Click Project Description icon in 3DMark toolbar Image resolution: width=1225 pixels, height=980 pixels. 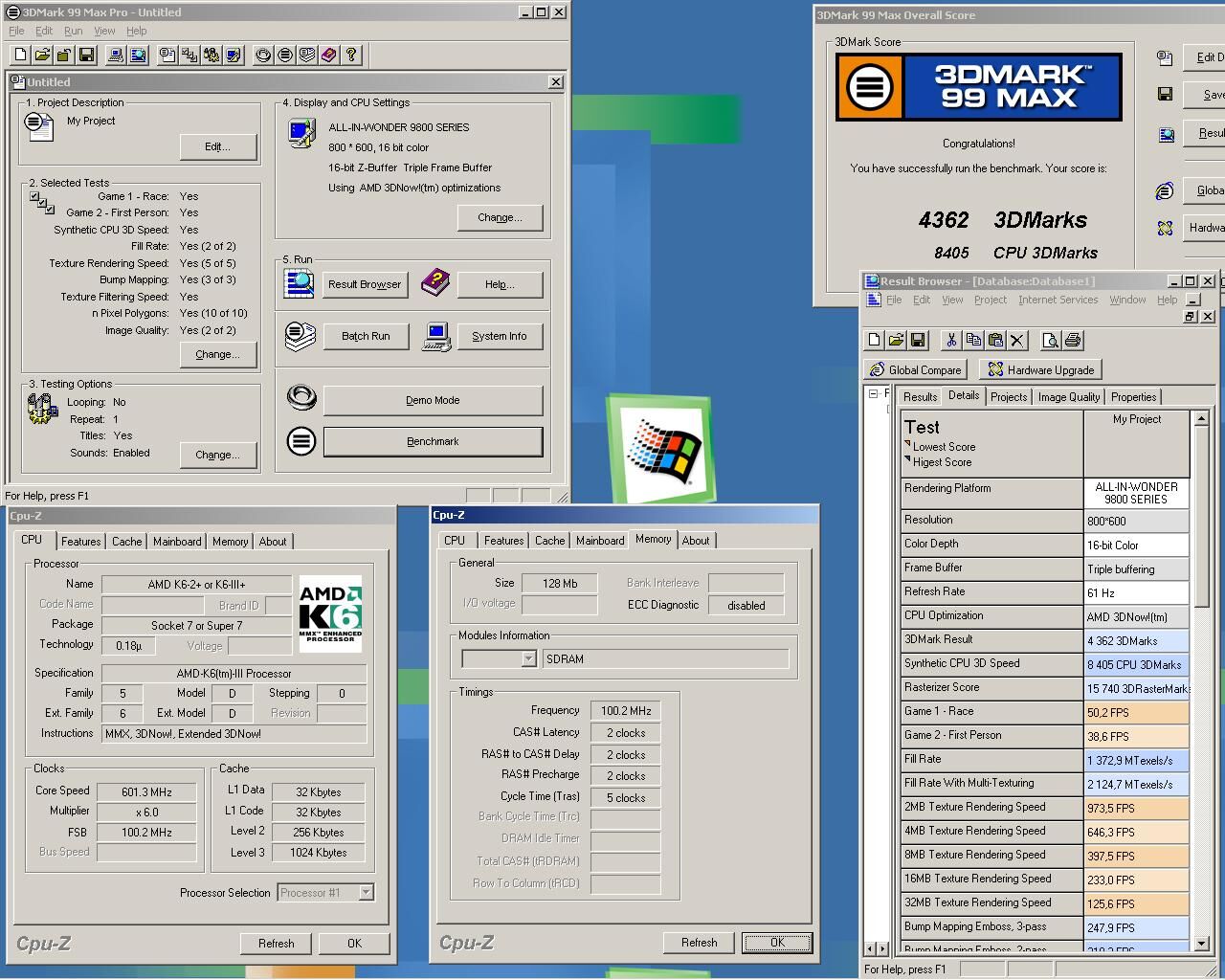pyautogui.click(x=167, y=56)
